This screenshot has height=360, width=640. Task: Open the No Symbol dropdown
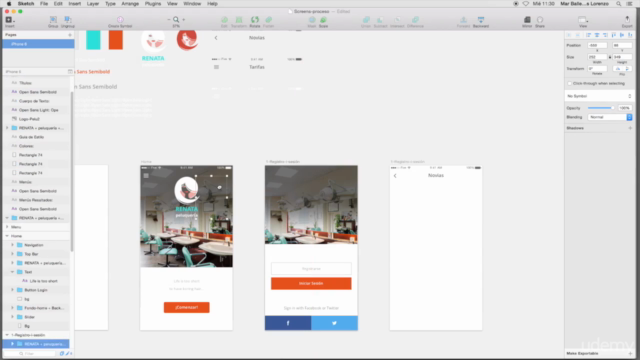[599, 96]
